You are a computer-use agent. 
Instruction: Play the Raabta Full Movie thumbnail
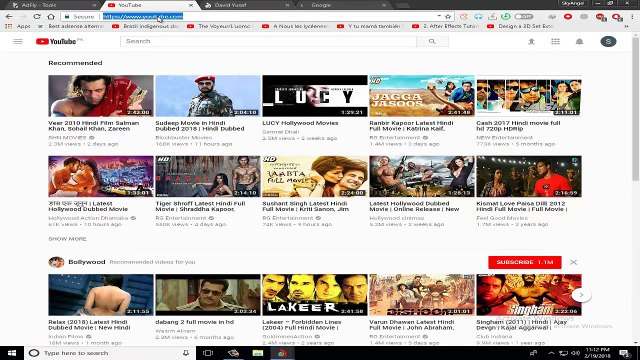pos(315,176)
